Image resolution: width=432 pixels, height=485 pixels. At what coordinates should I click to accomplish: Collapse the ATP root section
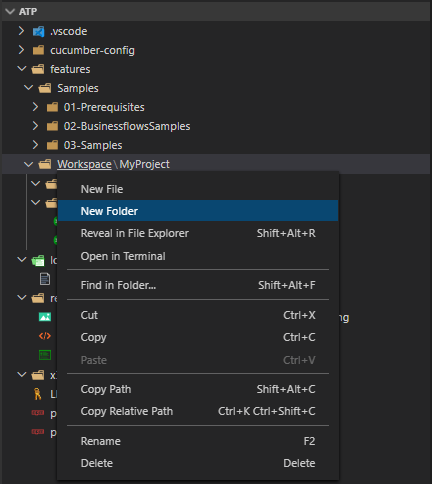10,12
